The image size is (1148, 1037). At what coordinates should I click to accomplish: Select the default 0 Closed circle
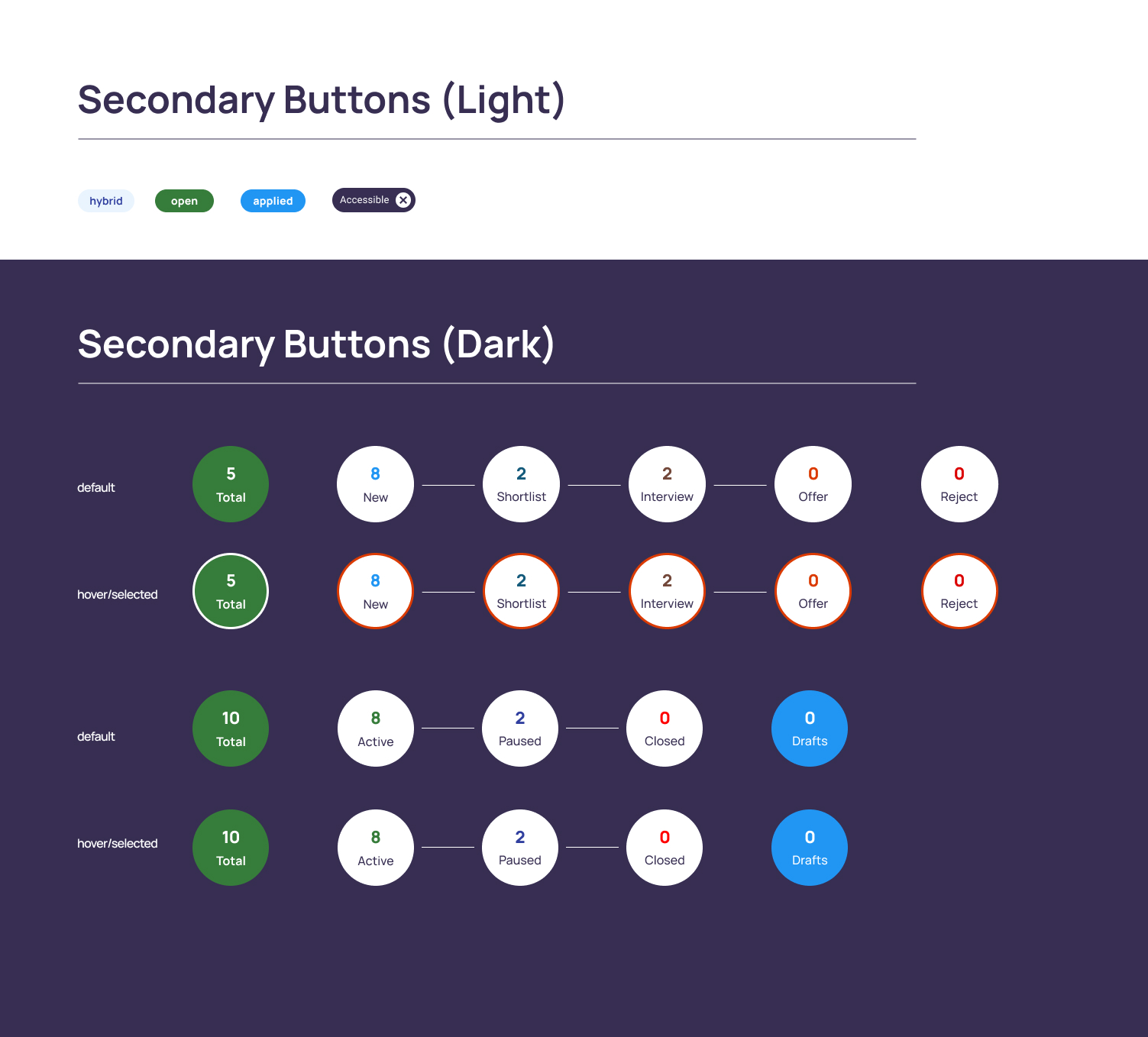pyautogui.click(x=665, y=728)
